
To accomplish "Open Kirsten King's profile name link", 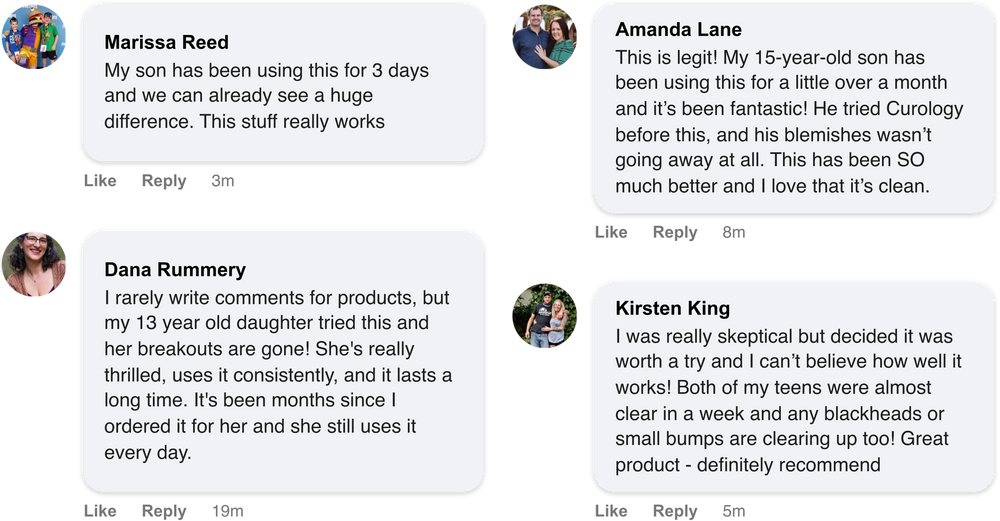I will [x=672, y=308].
